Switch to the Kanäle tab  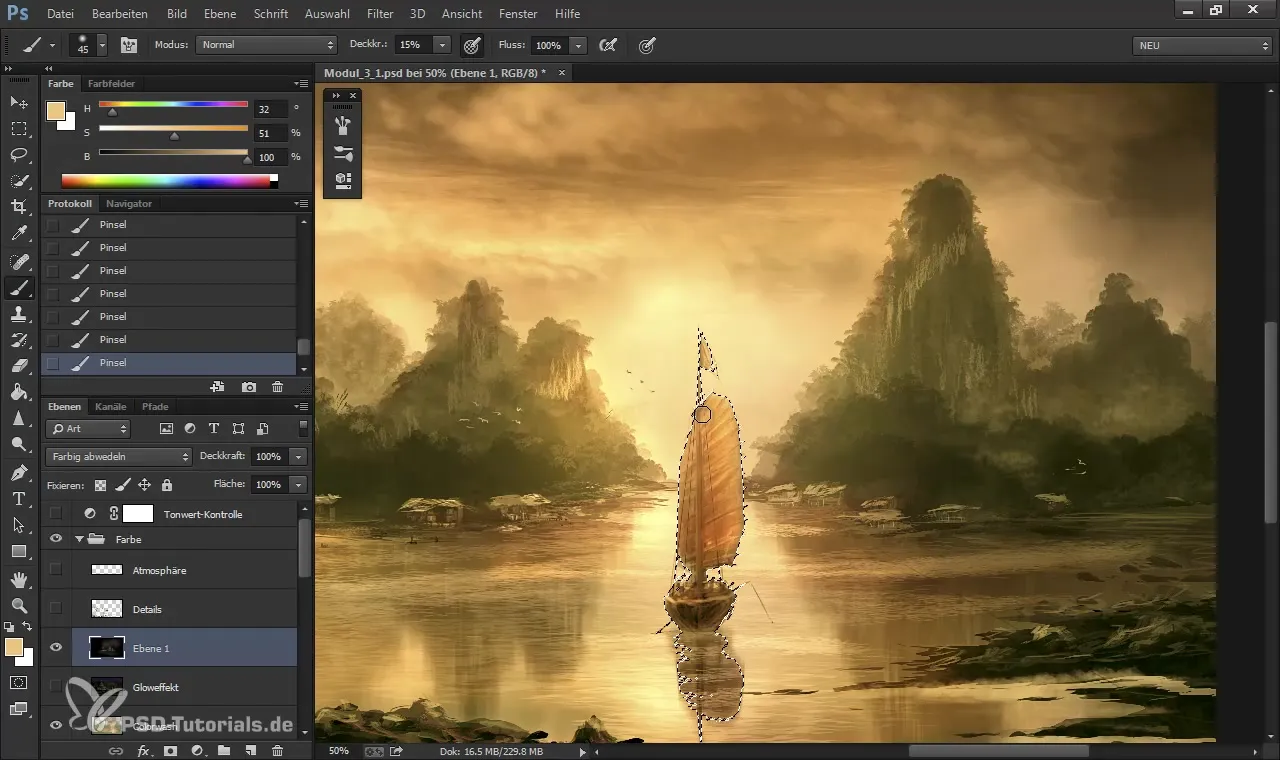coord(111,407)
